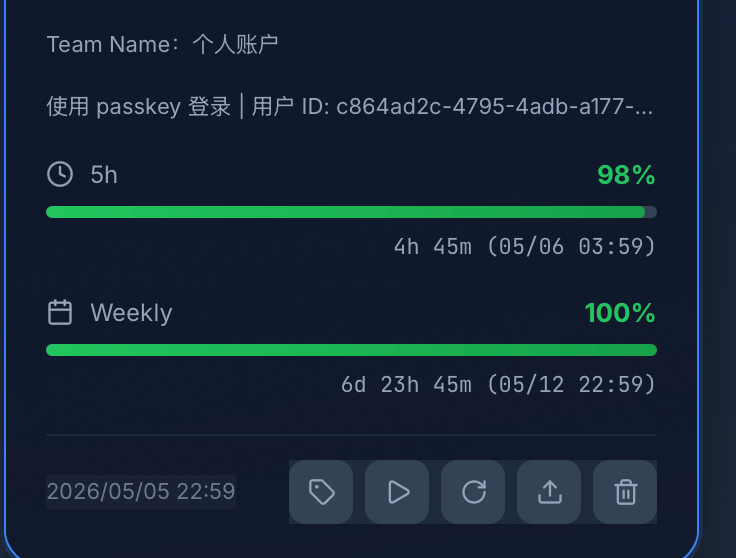Click the play triangle icon button
The width and height of the screenshot is (736, 558).
[397, 492]
